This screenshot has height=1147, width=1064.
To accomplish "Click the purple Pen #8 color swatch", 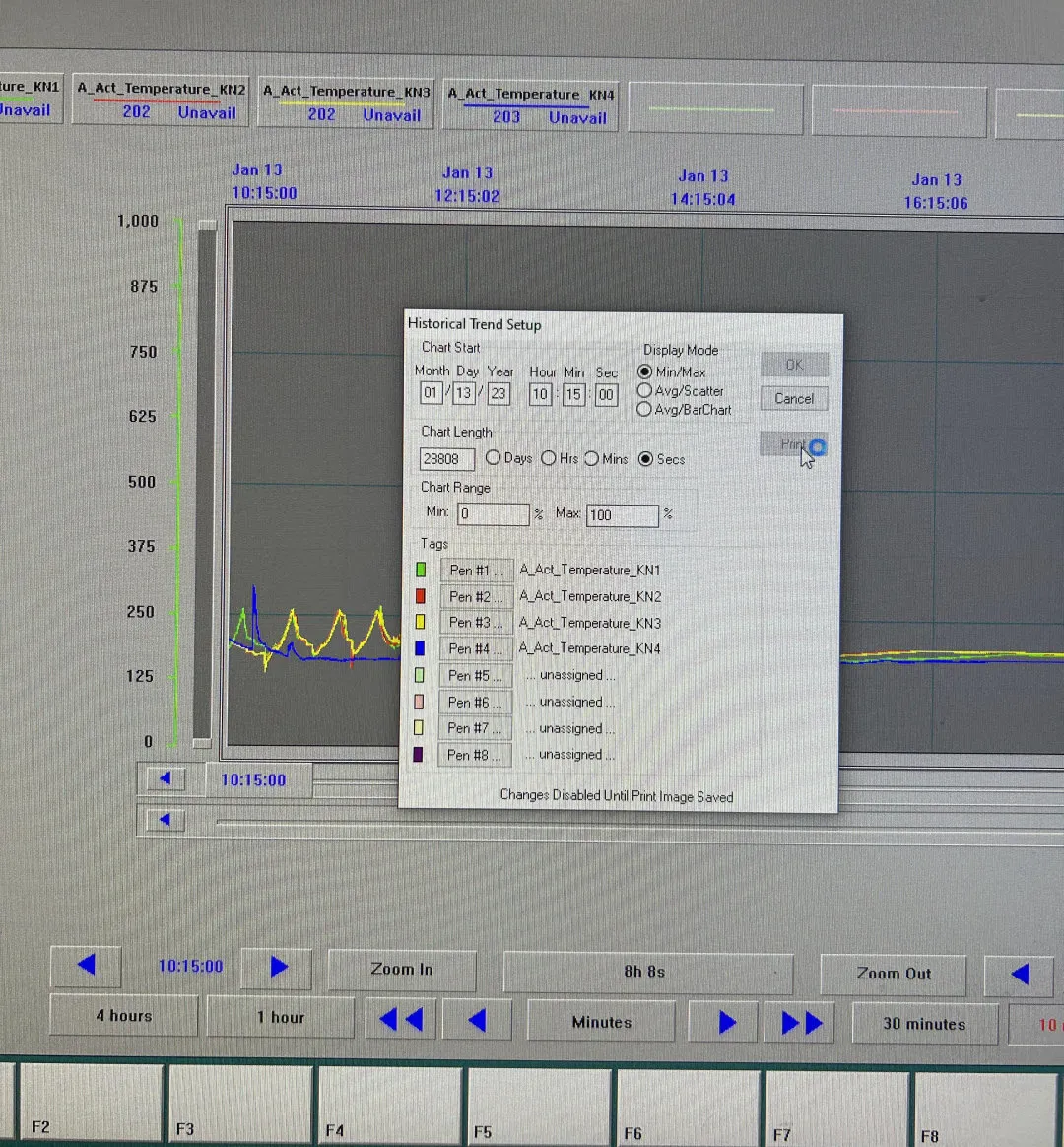I will point(419,754).
